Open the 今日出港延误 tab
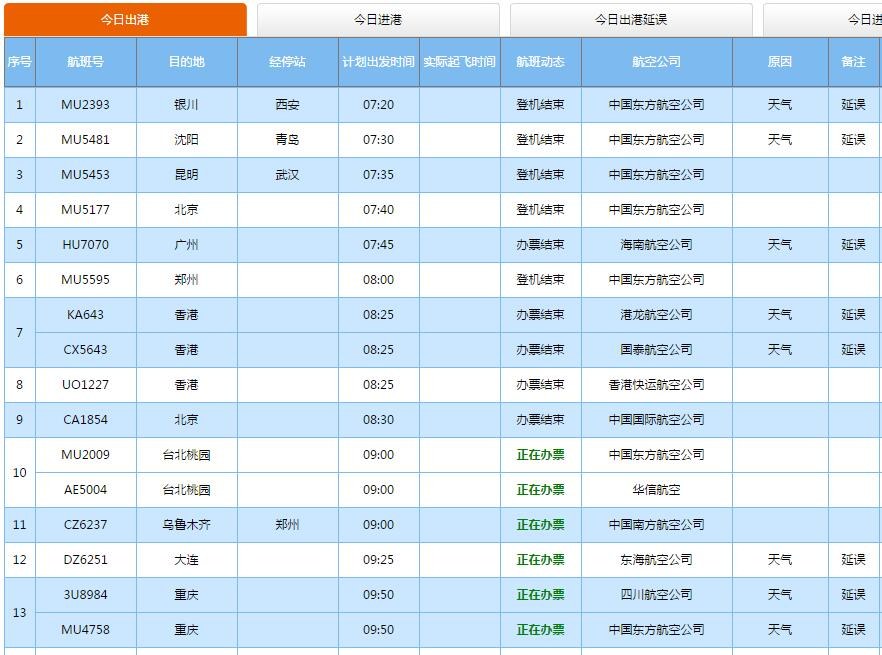The height and width of the screenshot is (655, 882). tap(631, 20)
